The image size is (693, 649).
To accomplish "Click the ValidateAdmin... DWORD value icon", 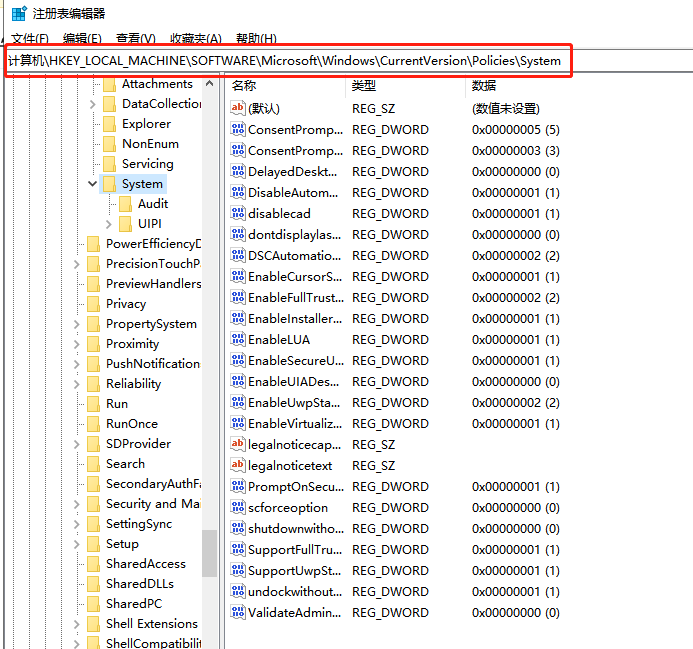I will tap(238, 612).
